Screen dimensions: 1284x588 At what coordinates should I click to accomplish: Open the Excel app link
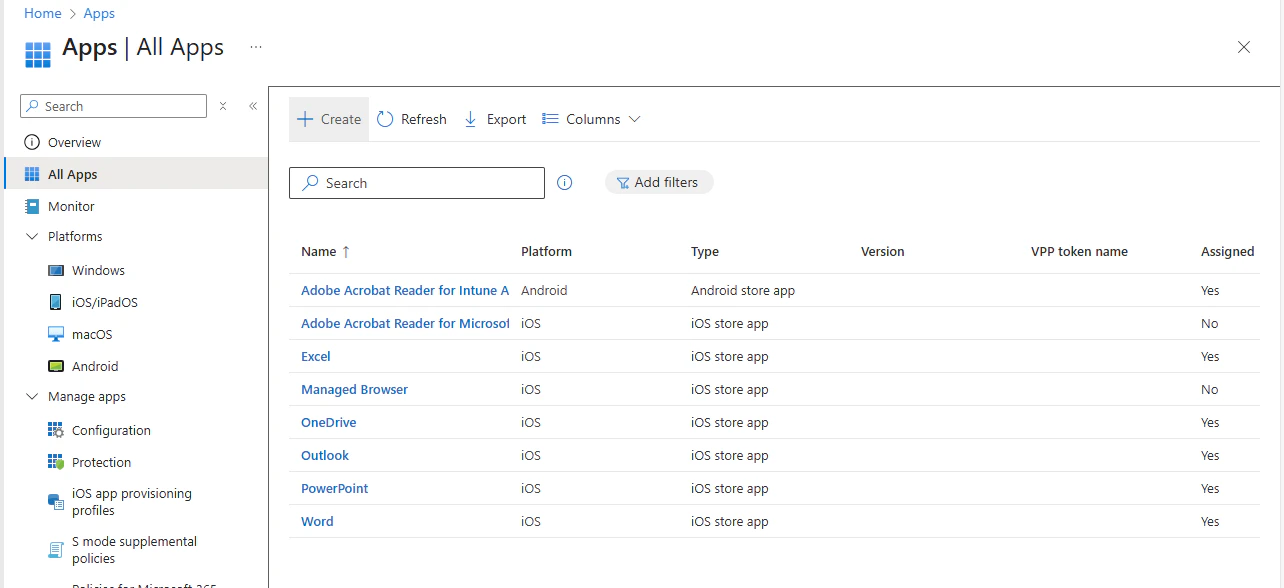[x=316, y=356]
